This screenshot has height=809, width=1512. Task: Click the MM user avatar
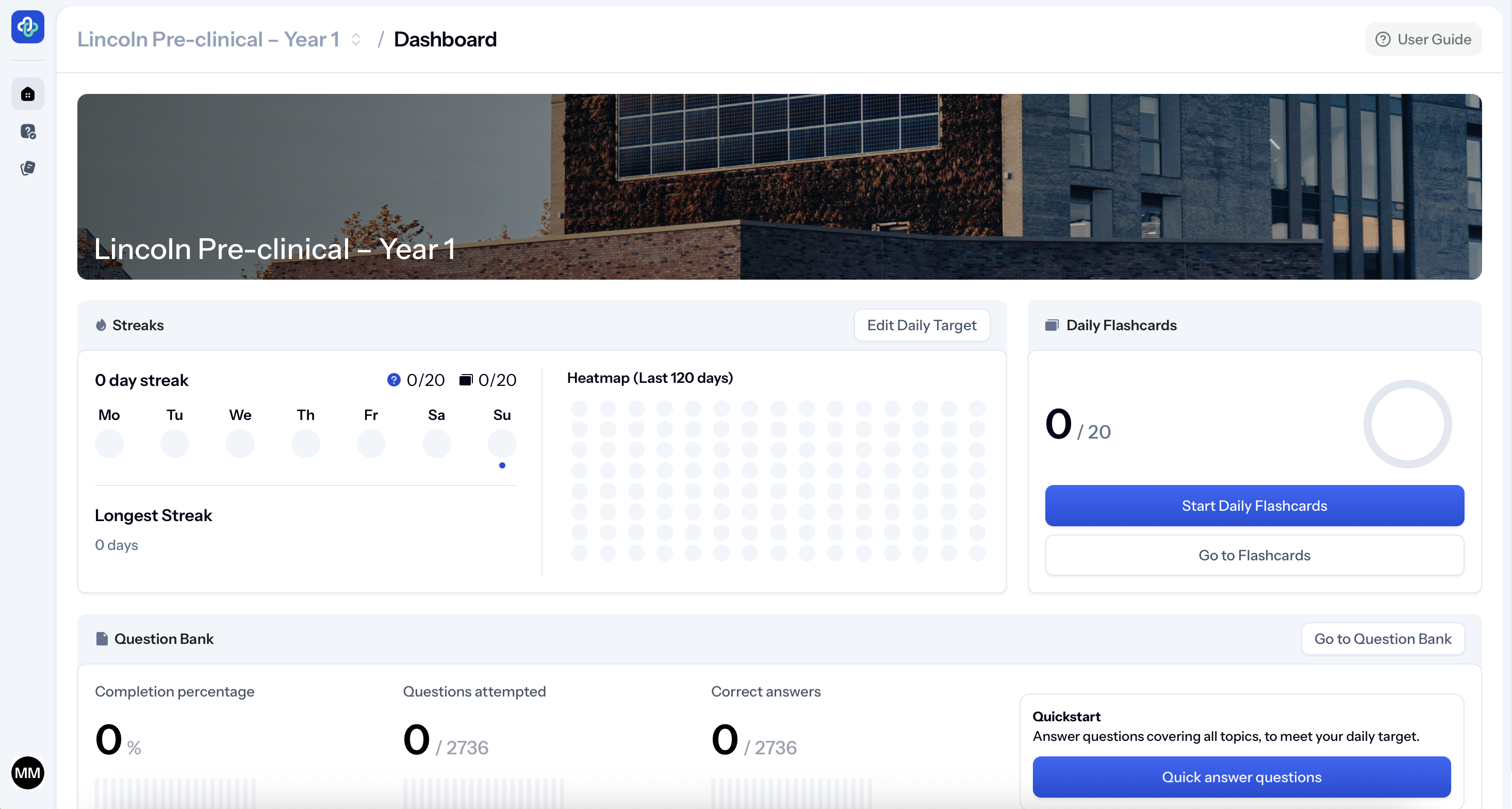click(27, 772)
